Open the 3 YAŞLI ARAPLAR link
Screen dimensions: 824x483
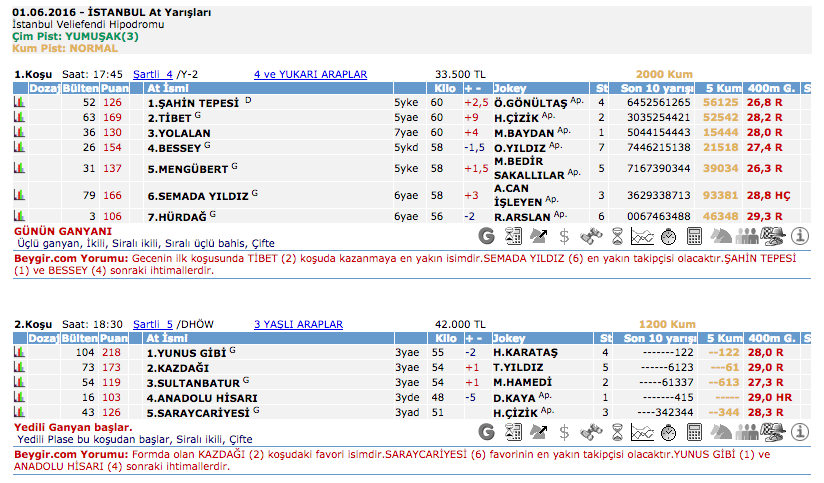pyautogui.click(x=298, y=324)
